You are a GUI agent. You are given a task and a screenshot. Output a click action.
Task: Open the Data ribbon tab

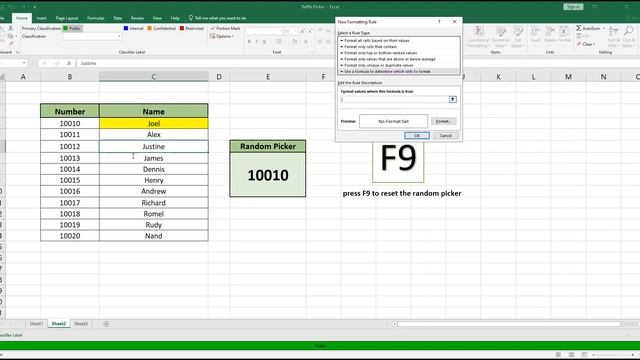(118, 18)
